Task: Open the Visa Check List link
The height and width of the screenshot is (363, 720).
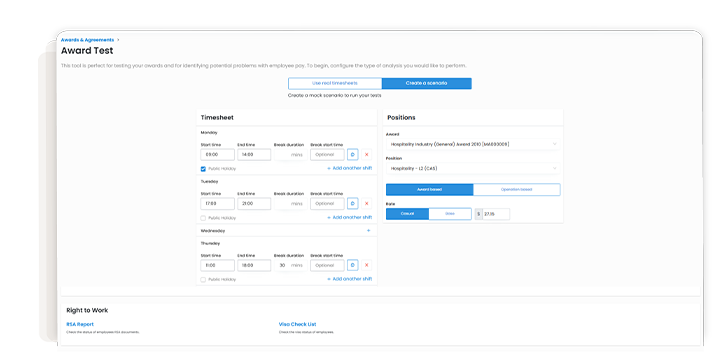Action: coord(297,324)
